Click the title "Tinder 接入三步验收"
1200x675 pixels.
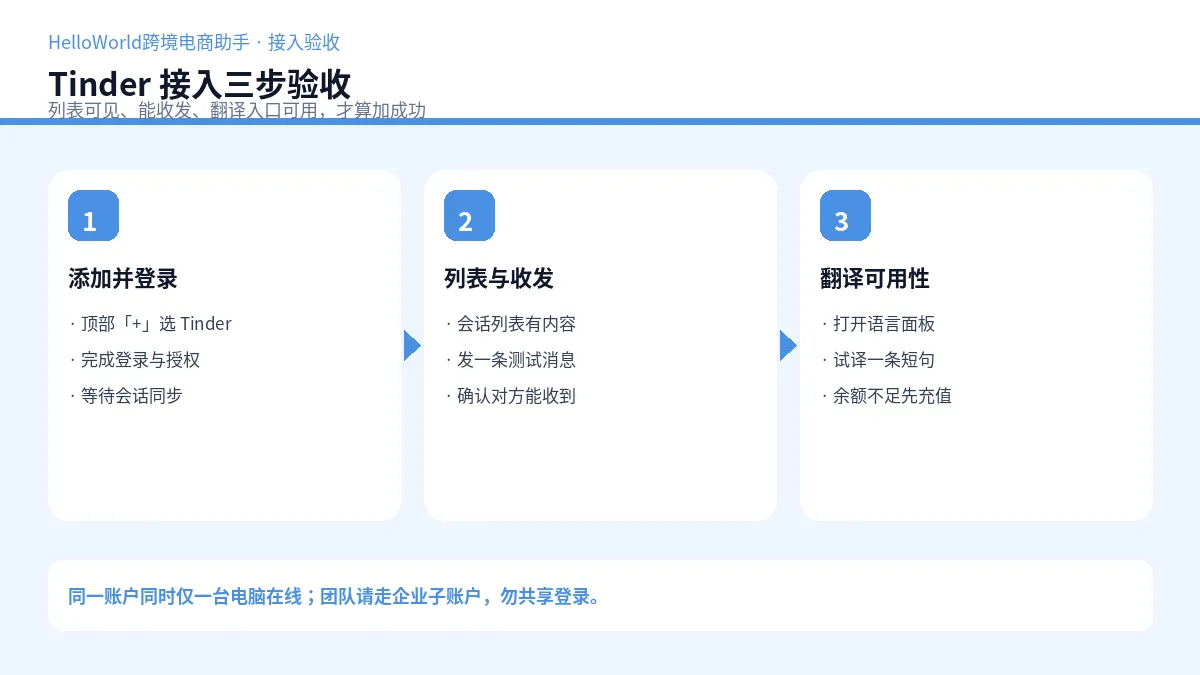point(200,84)
